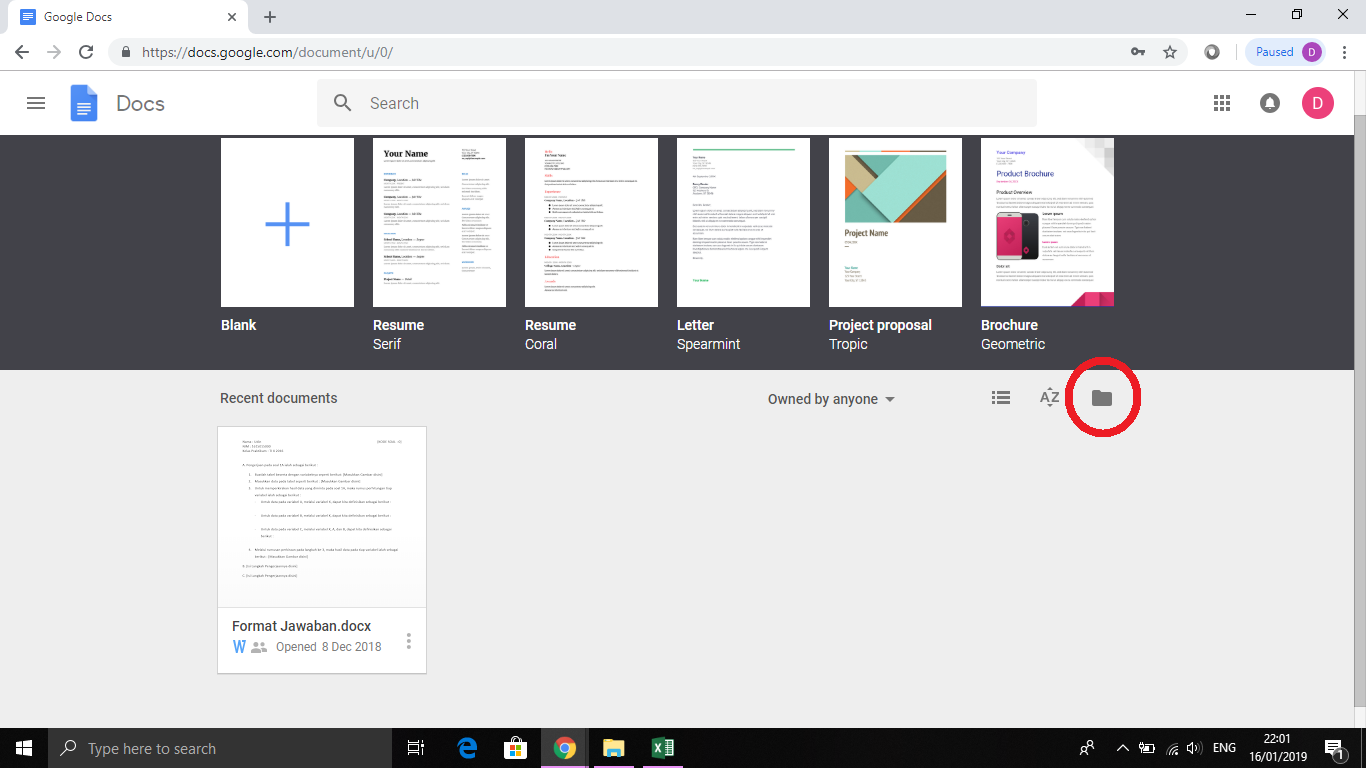
Task: Click the Chrome icon on the taskbar
Action: (x=565, y=748)
